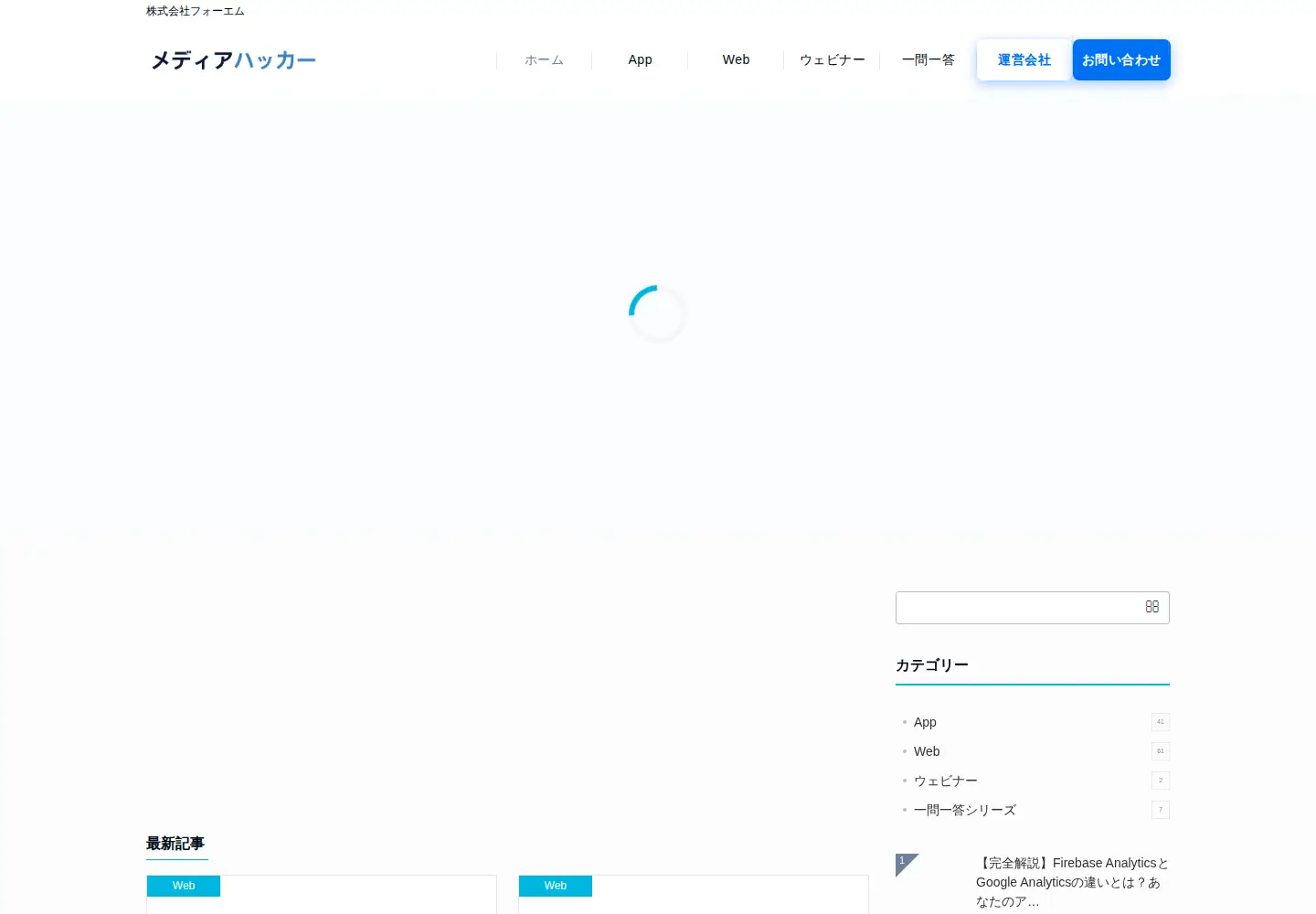Image resolution: width=1316 pixels, height=914 pixels.
Task: Click the お問い合わせ button
Action: point(1121,60)
